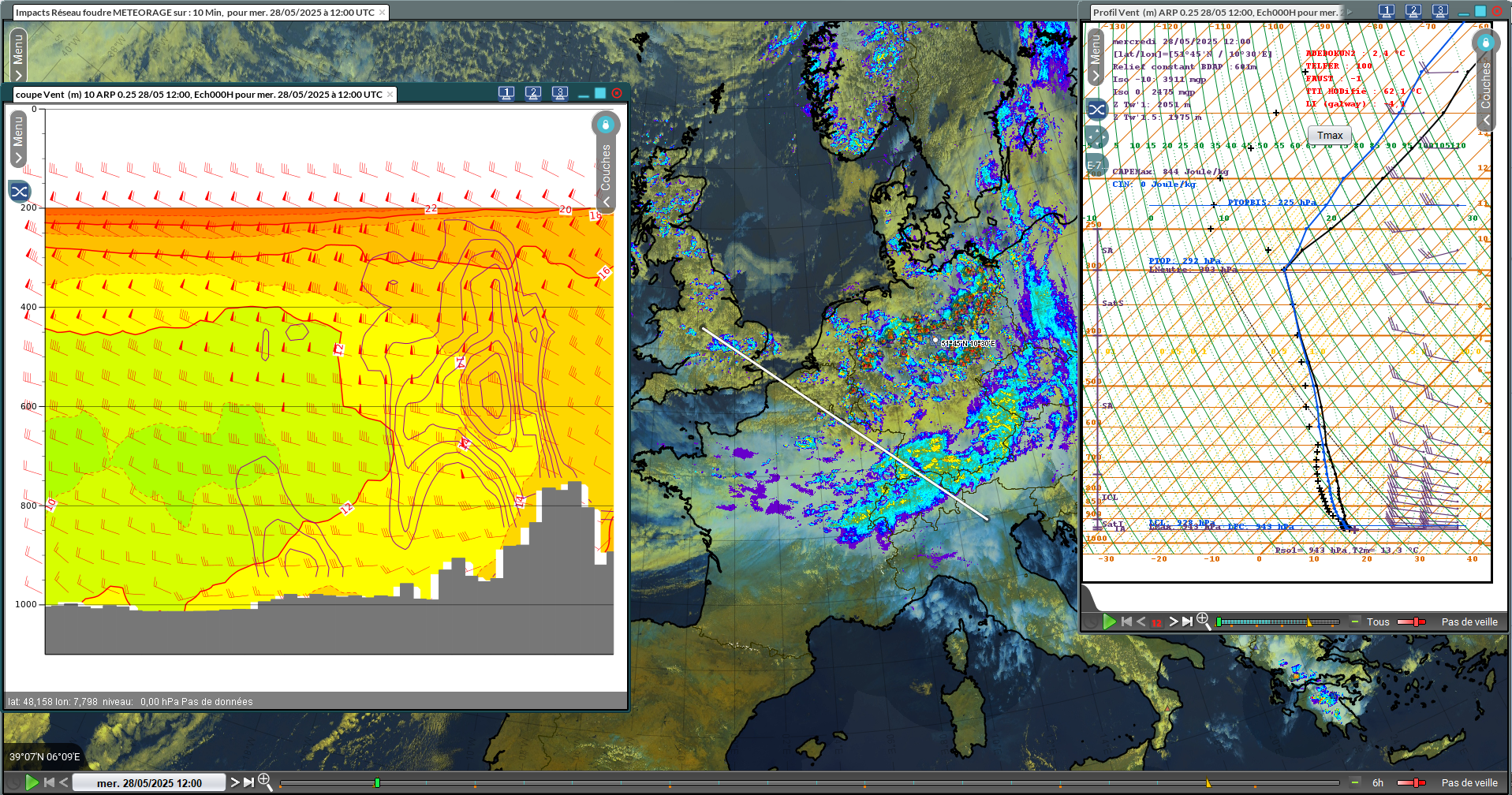
Task: Select the coupe Vent ARP cross-section tab
Action: tap(199, 95)
